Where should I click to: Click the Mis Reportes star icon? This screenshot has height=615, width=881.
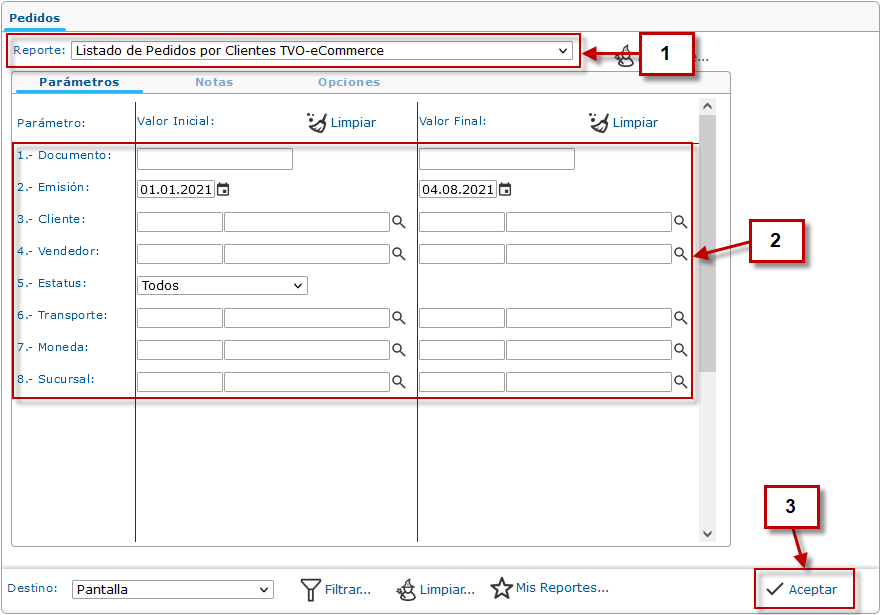coord(501,588)
